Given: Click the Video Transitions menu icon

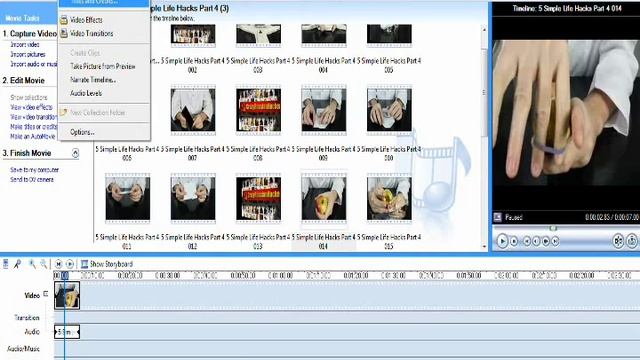Looking at the screenshot, I should (x=64, y=33).
